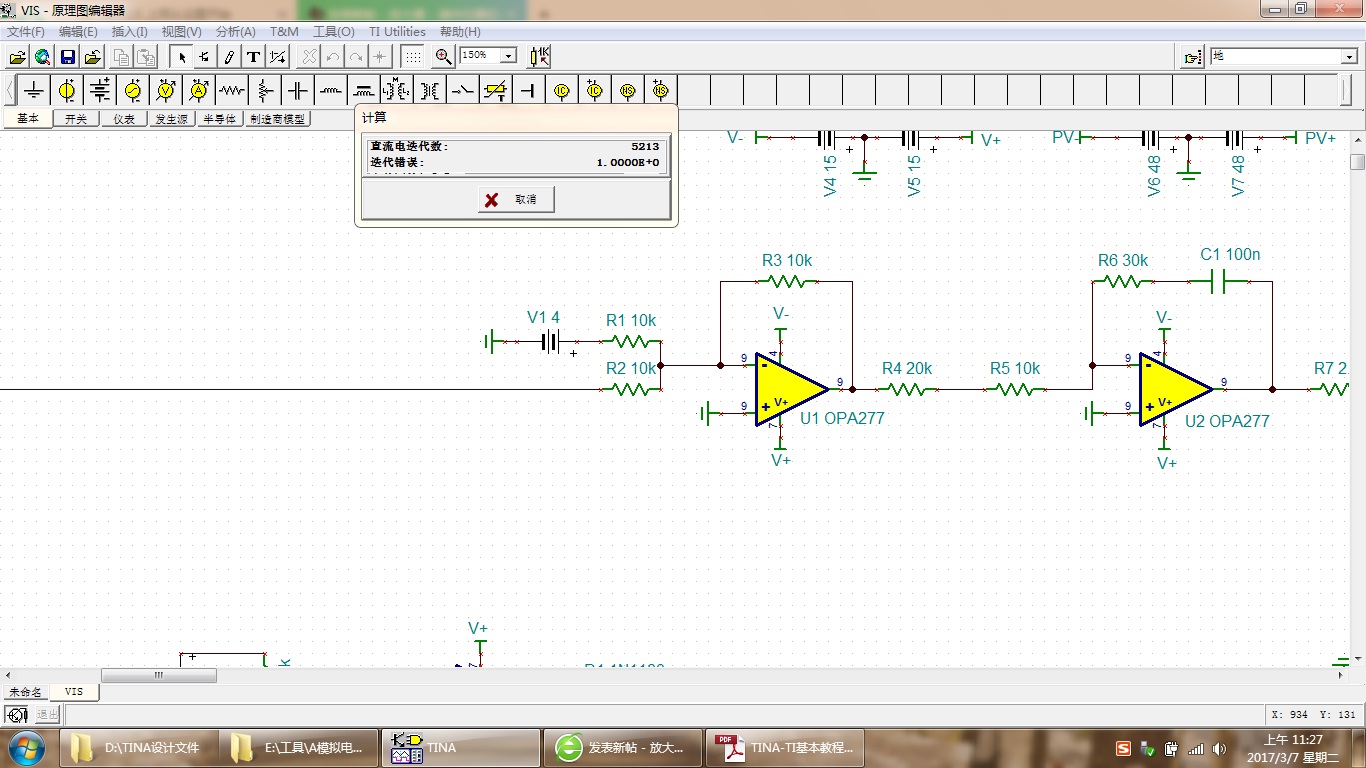
Task: Switch to the 仪表 component tab
Action: pyautogui.click(x=124, y=119)
